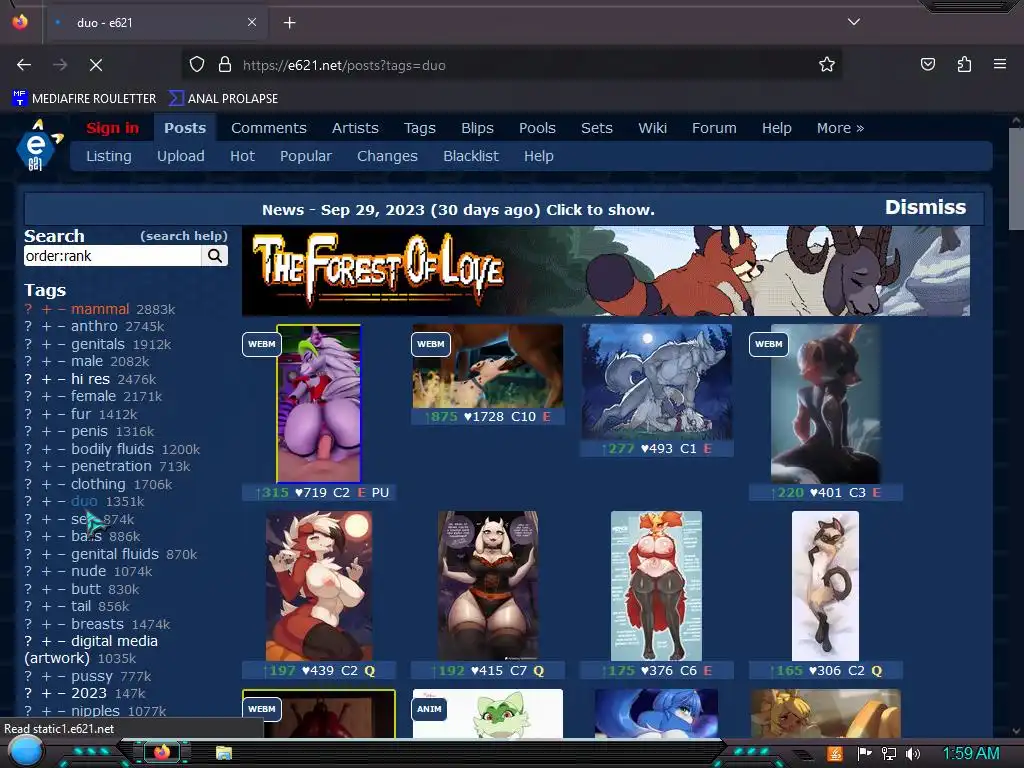Click The Forest Of Love banner
Image resolution: width=1024 pixels, height=768 pixels.
click(605, 271)
